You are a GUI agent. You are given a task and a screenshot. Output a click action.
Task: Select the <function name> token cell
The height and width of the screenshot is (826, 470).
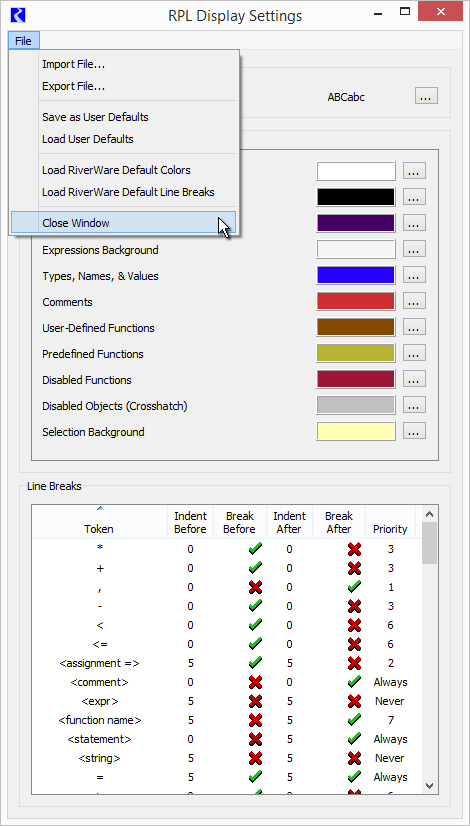(x=100, y=720)
